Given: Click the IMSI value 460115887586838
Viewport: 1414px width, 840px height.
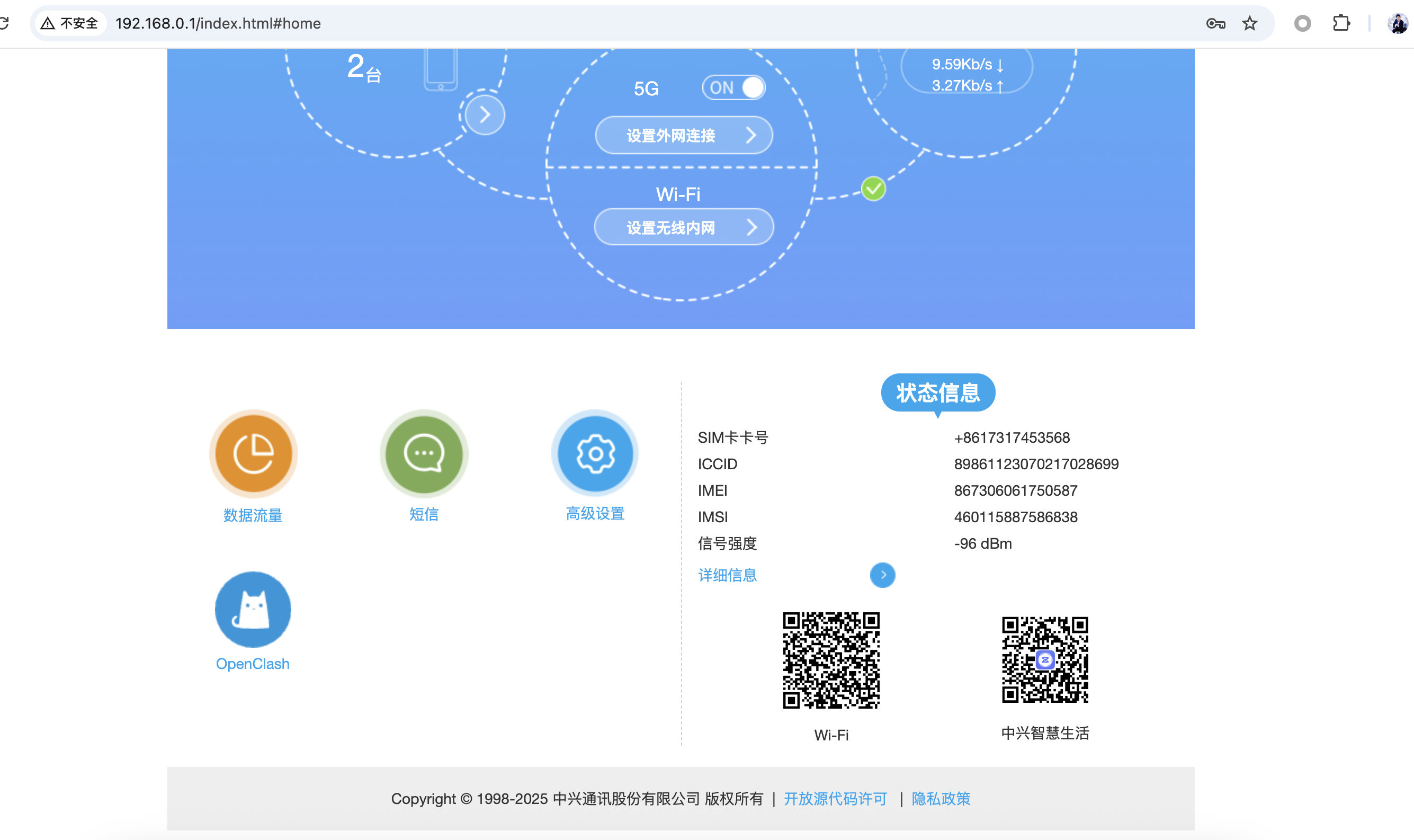Looking at the screenshot, I should coord(1016,517).
